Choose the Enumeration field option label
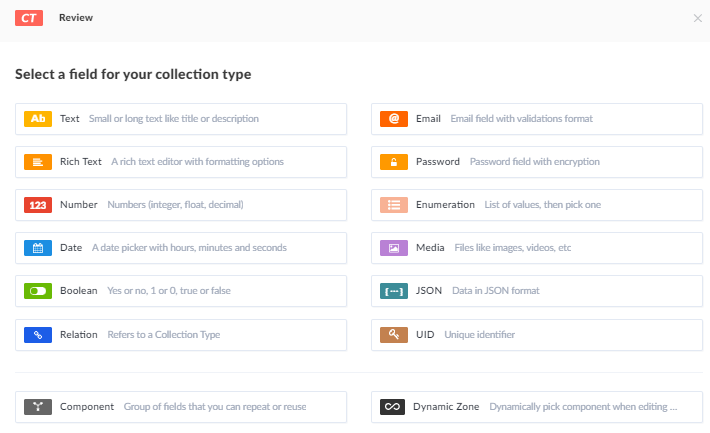 tap(445, 205)
